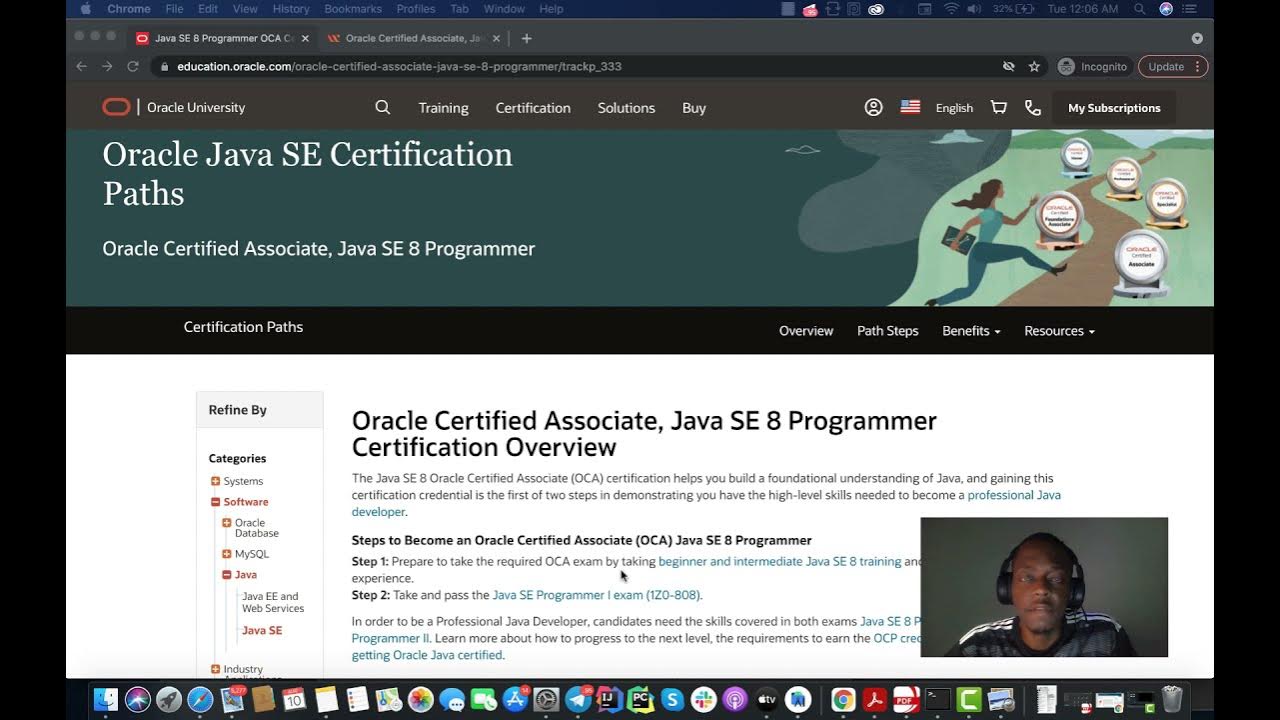Open App Store icon in the dock
Image resolution: width=1280 pixels, height=720 pixels.
pos(515,700)
